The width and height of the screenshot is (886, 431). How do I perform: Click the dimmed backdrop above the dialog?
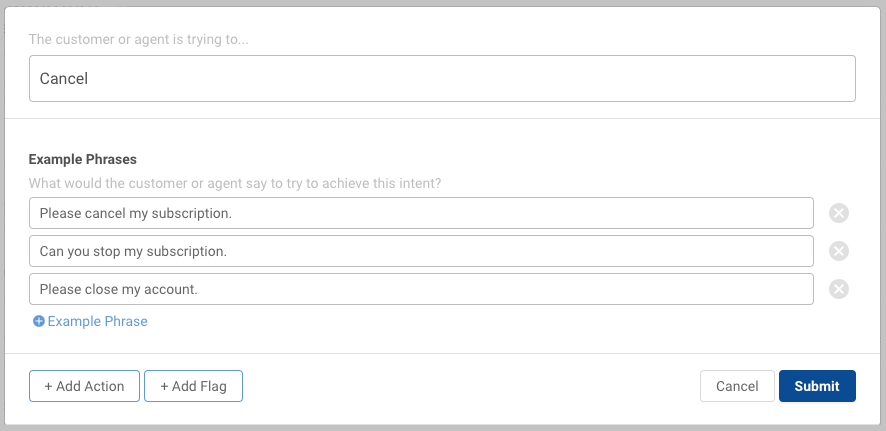443,3
